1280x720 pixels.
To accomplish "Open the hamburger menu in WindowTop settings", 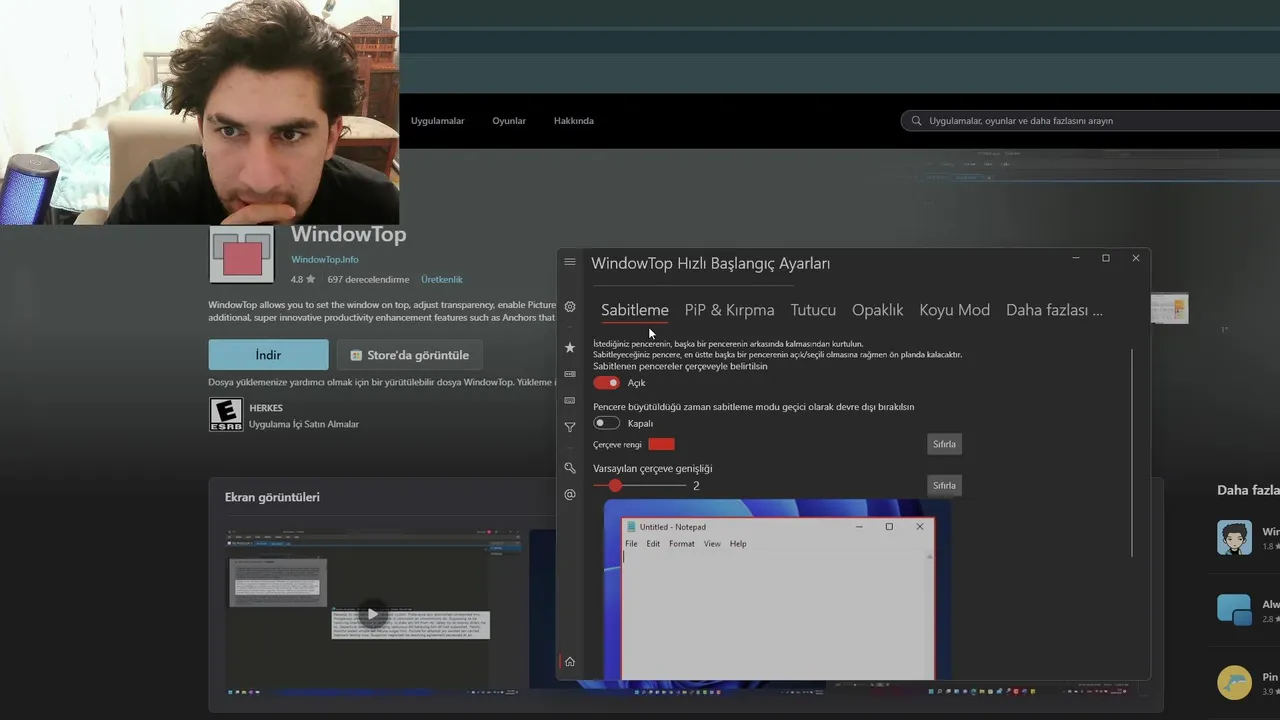I will pyautogui.click(x=570, y=262).
